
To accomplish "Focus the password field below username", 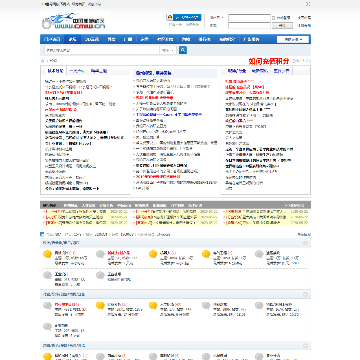I will tap(249, 26).
